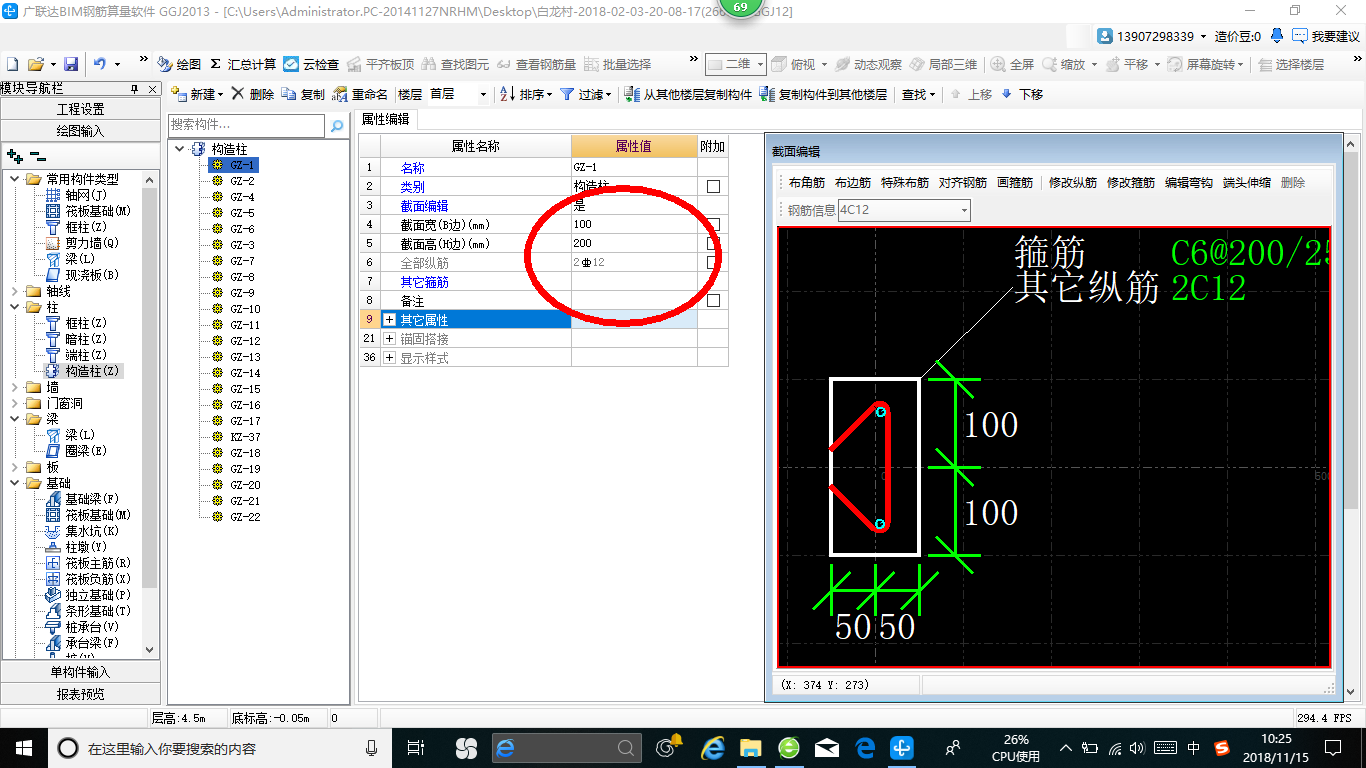Open 单构件输入 section

80,672
